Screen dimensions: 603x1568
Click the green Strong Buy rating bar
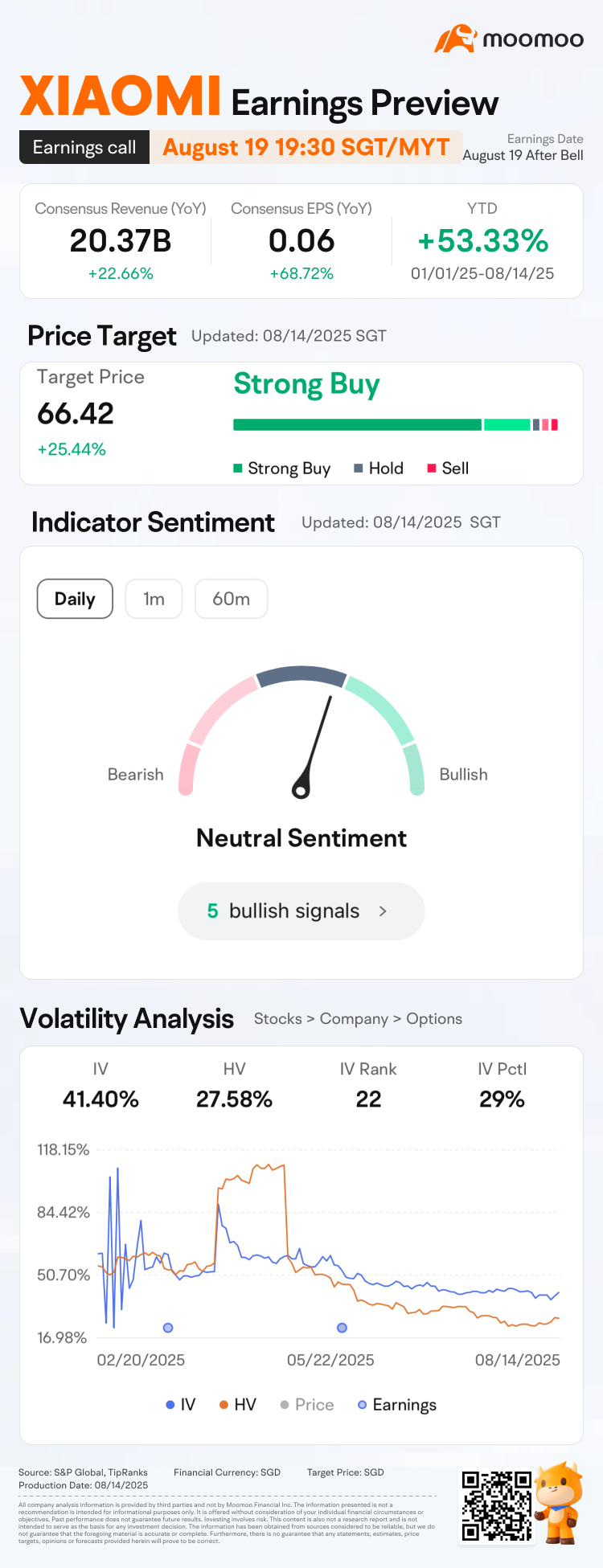(357, 424)
